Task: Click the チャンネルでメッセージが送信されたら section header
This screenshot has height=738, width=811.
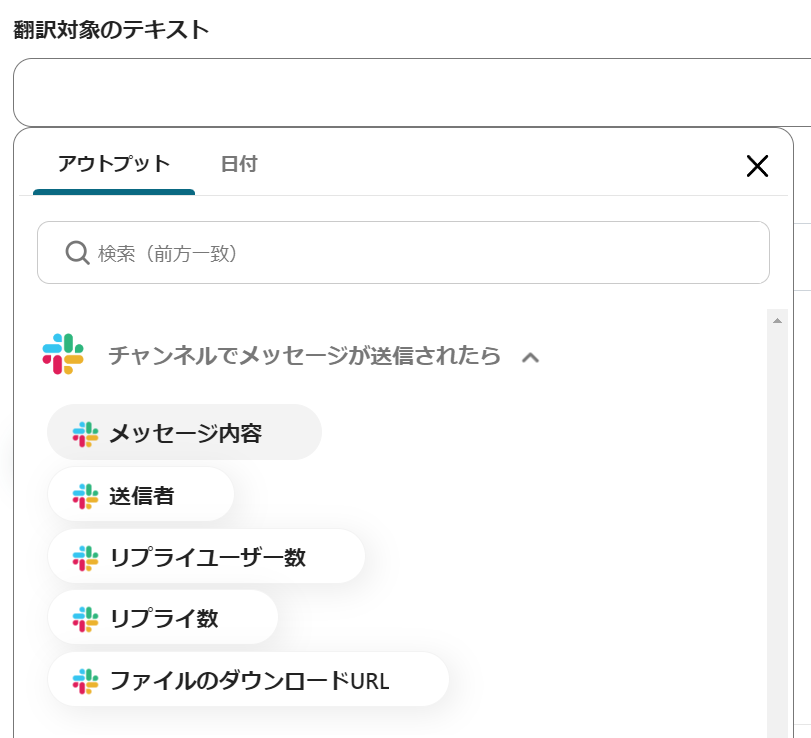Action: point(304,355)
